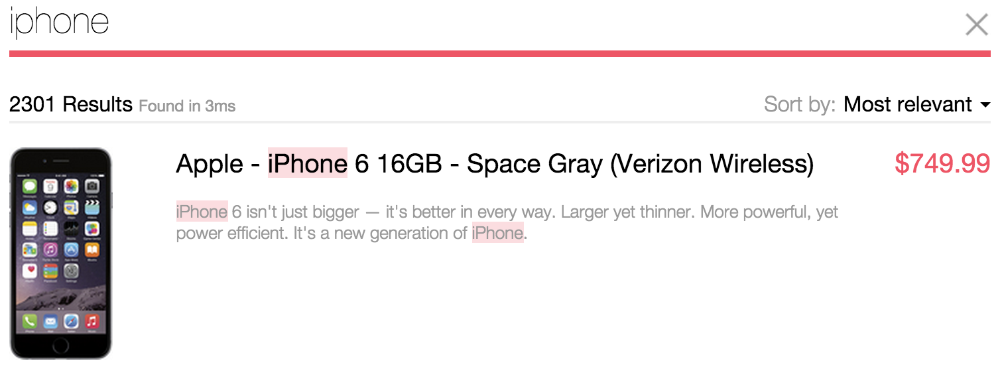Close the search with the X icon
Screen dimensions: 1000x369
pos(976,25)
